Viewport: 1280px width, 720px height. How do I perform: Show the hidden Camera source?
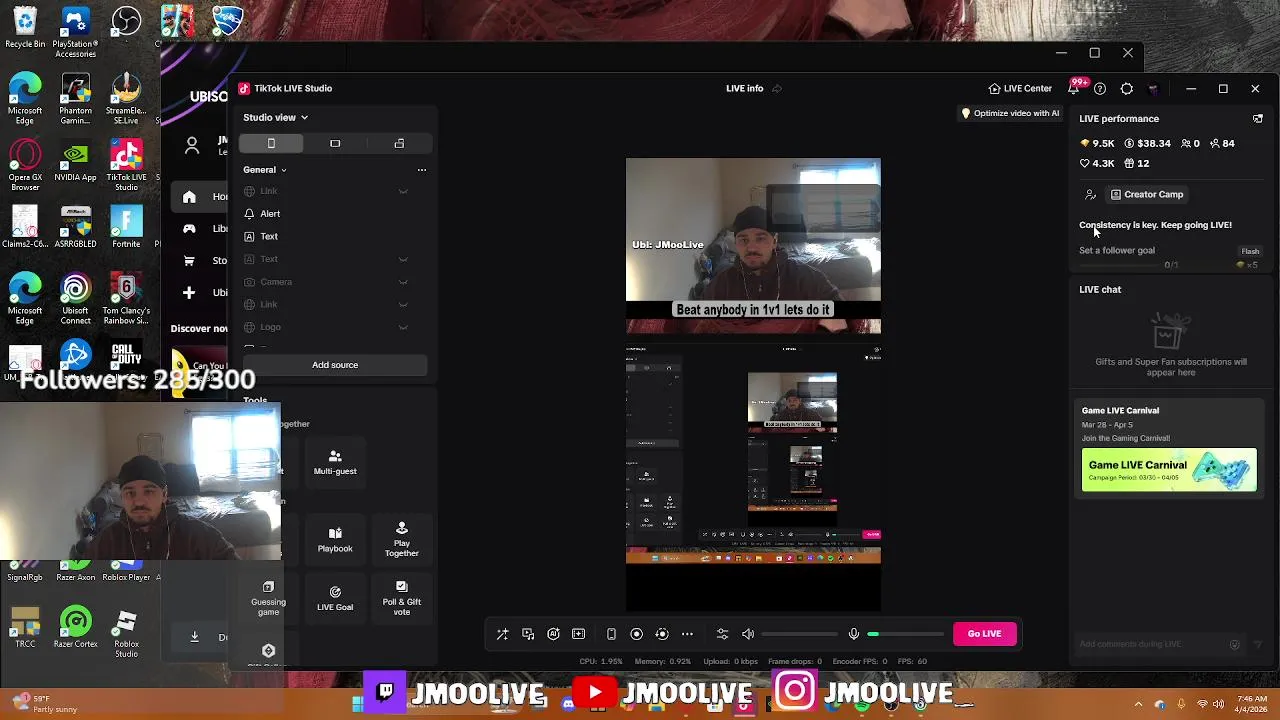pos(403,282)
